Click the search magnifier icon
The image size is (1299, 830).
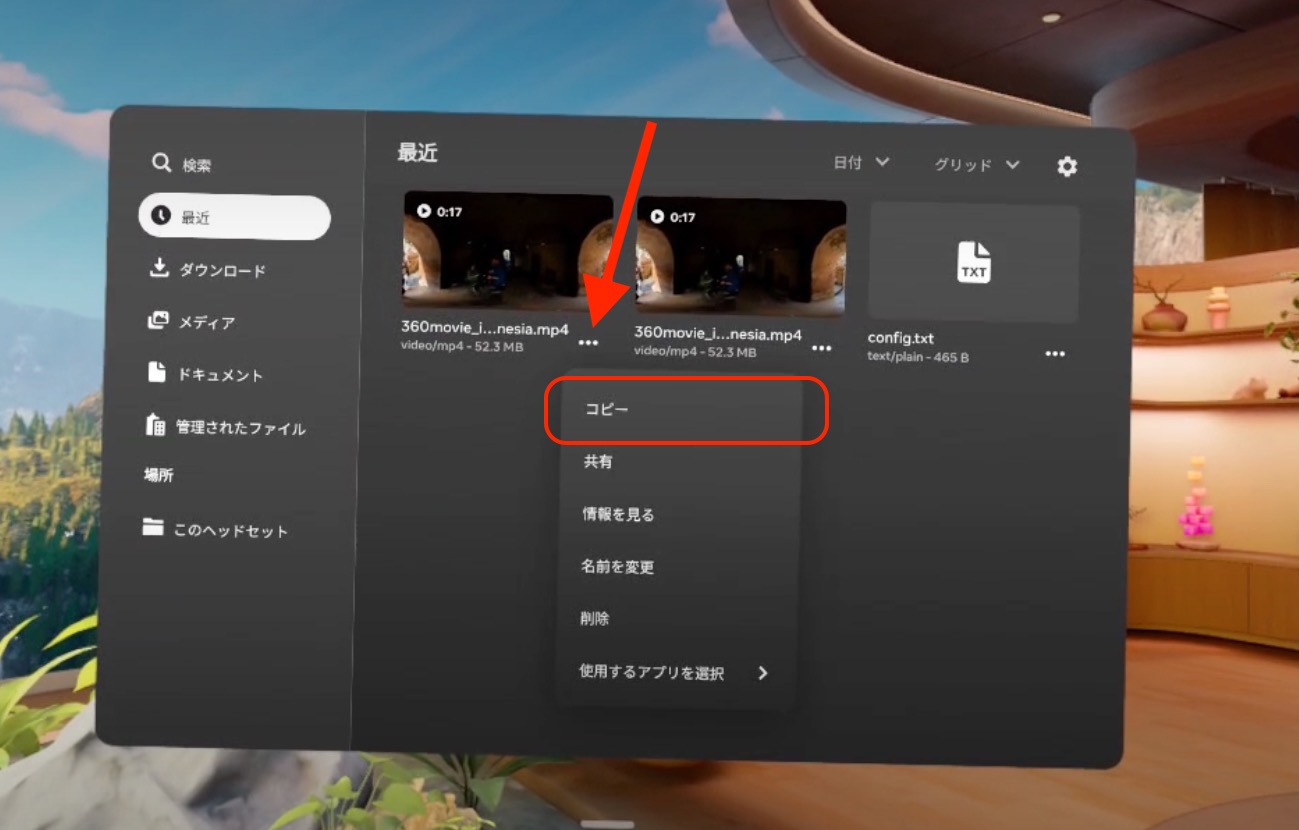pos(161,163)
